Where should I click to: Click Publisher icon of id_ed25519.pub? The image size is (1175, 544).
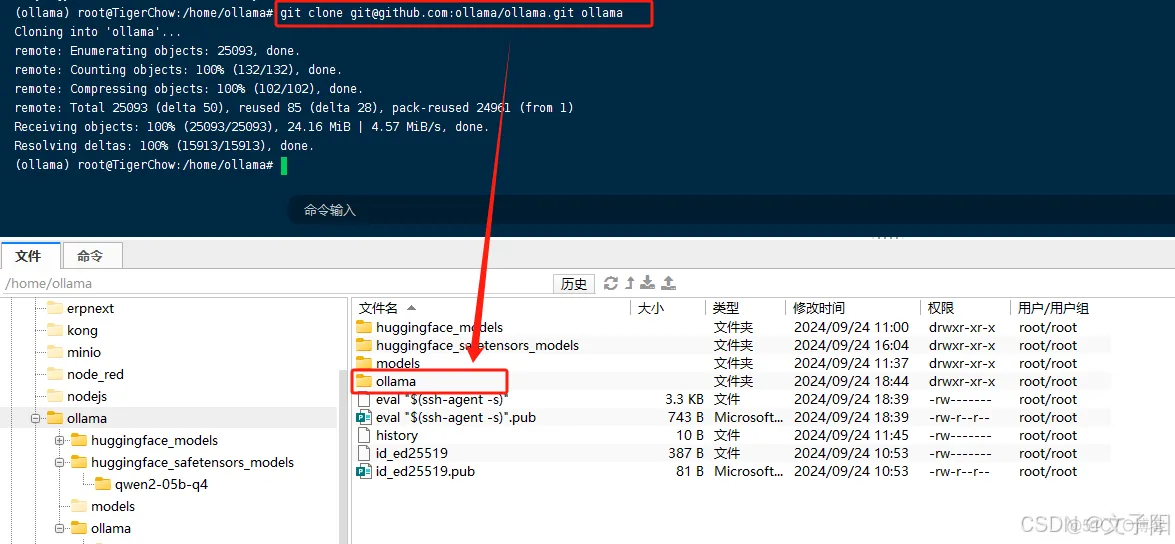pos(364,471)
